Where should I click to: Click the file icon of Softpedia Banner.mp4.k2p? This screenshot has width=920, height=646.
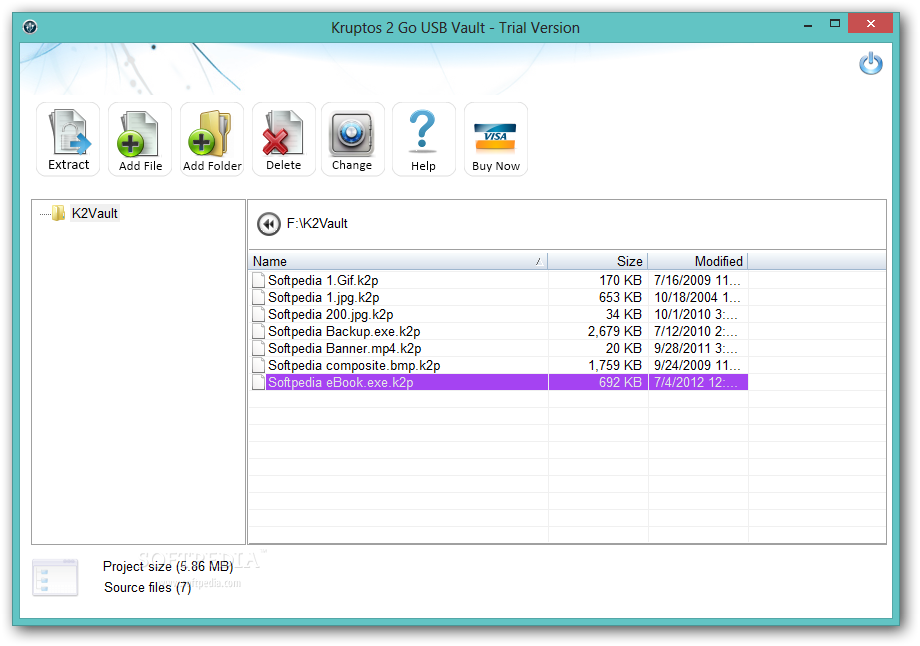tap(258, 348)
